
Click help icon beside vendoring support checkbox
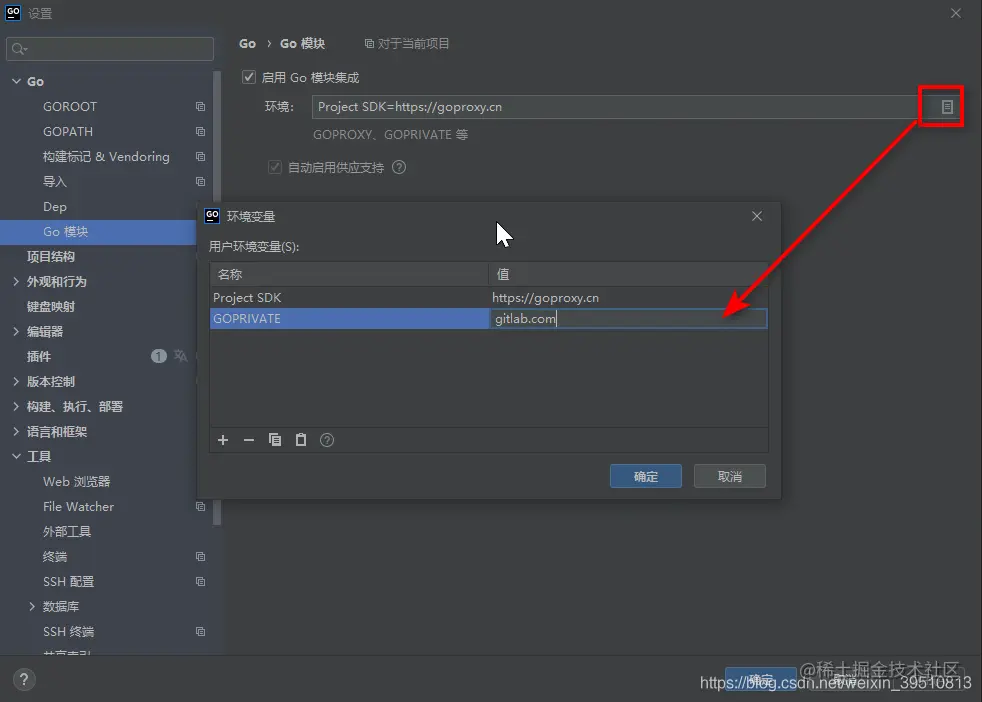pos(399,167)
